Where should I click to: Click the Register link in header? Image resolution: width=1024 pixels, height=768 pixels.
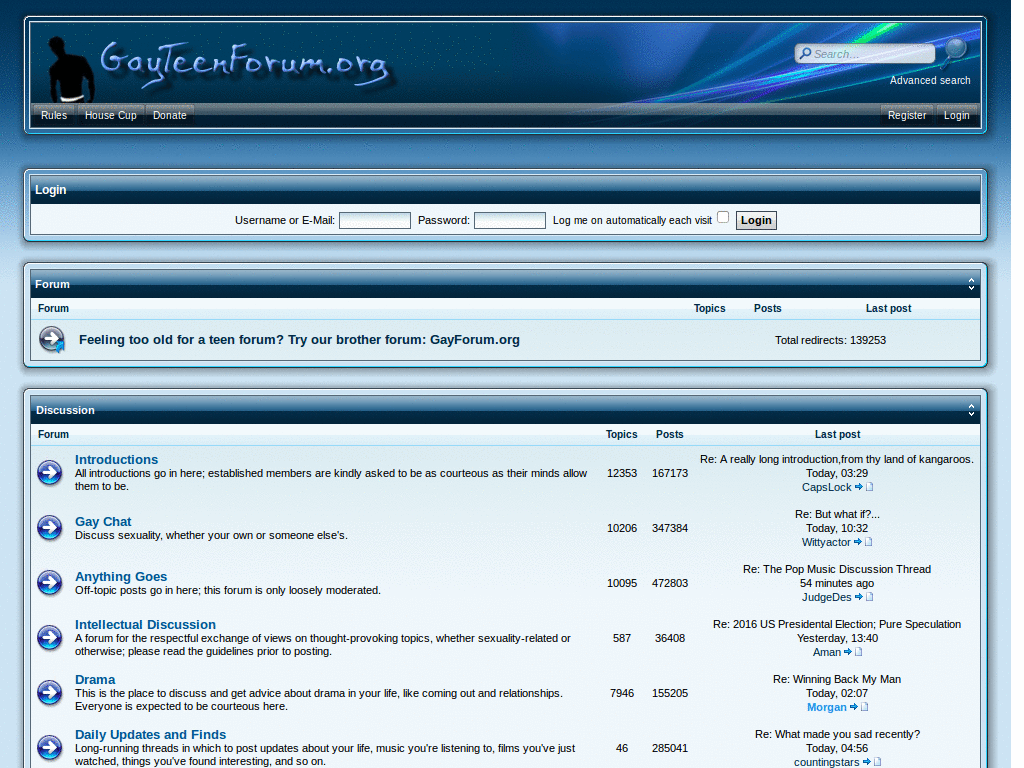click(x=906, y=115)
